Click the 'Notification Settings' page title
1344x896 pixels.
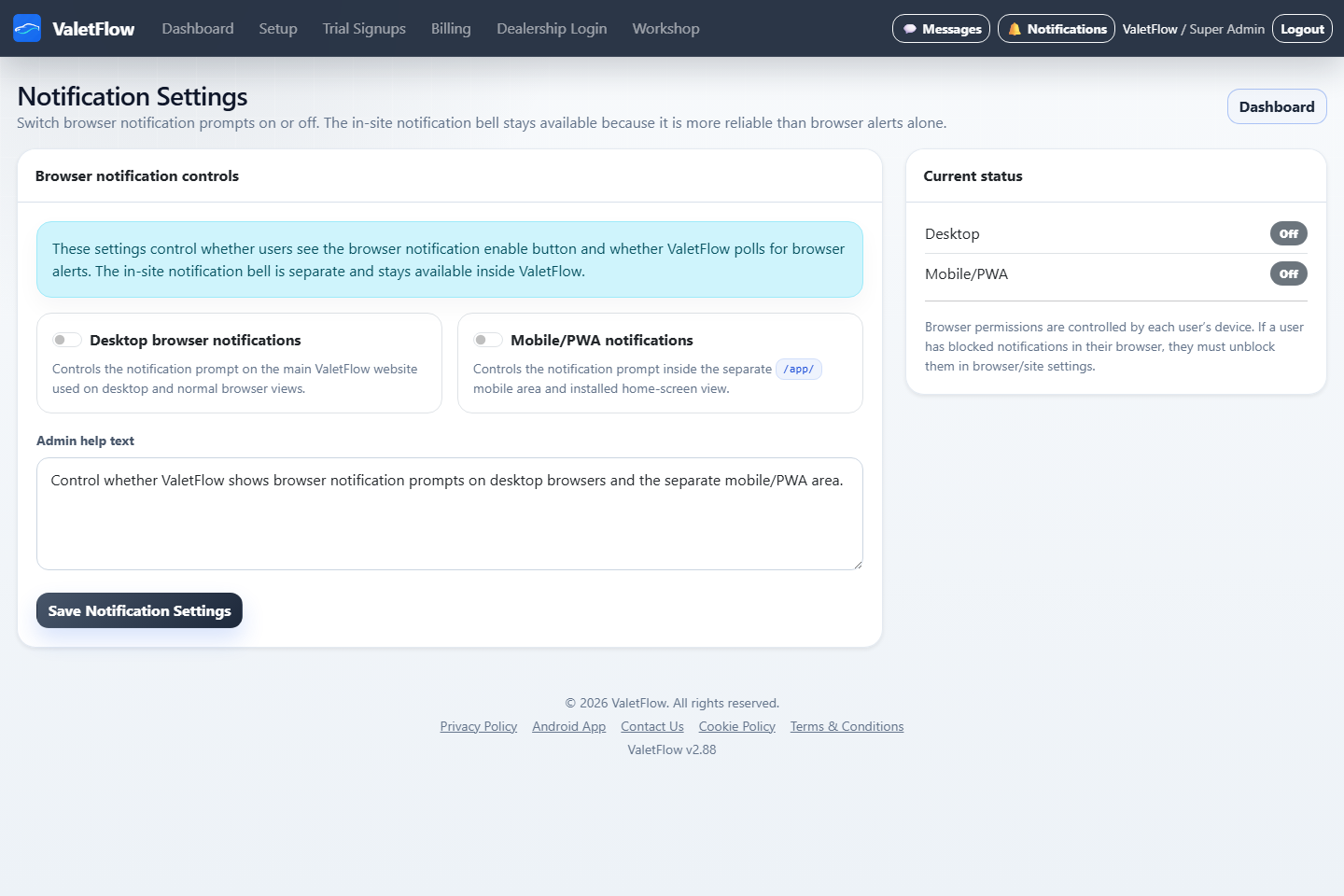[133, 96]
